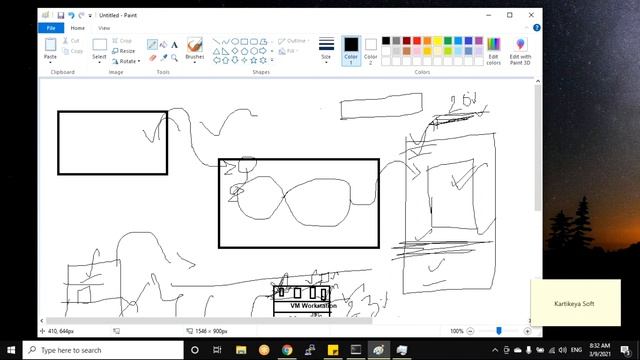
Task: Open File Explorer from the taskbar
Action: [241, 350]
